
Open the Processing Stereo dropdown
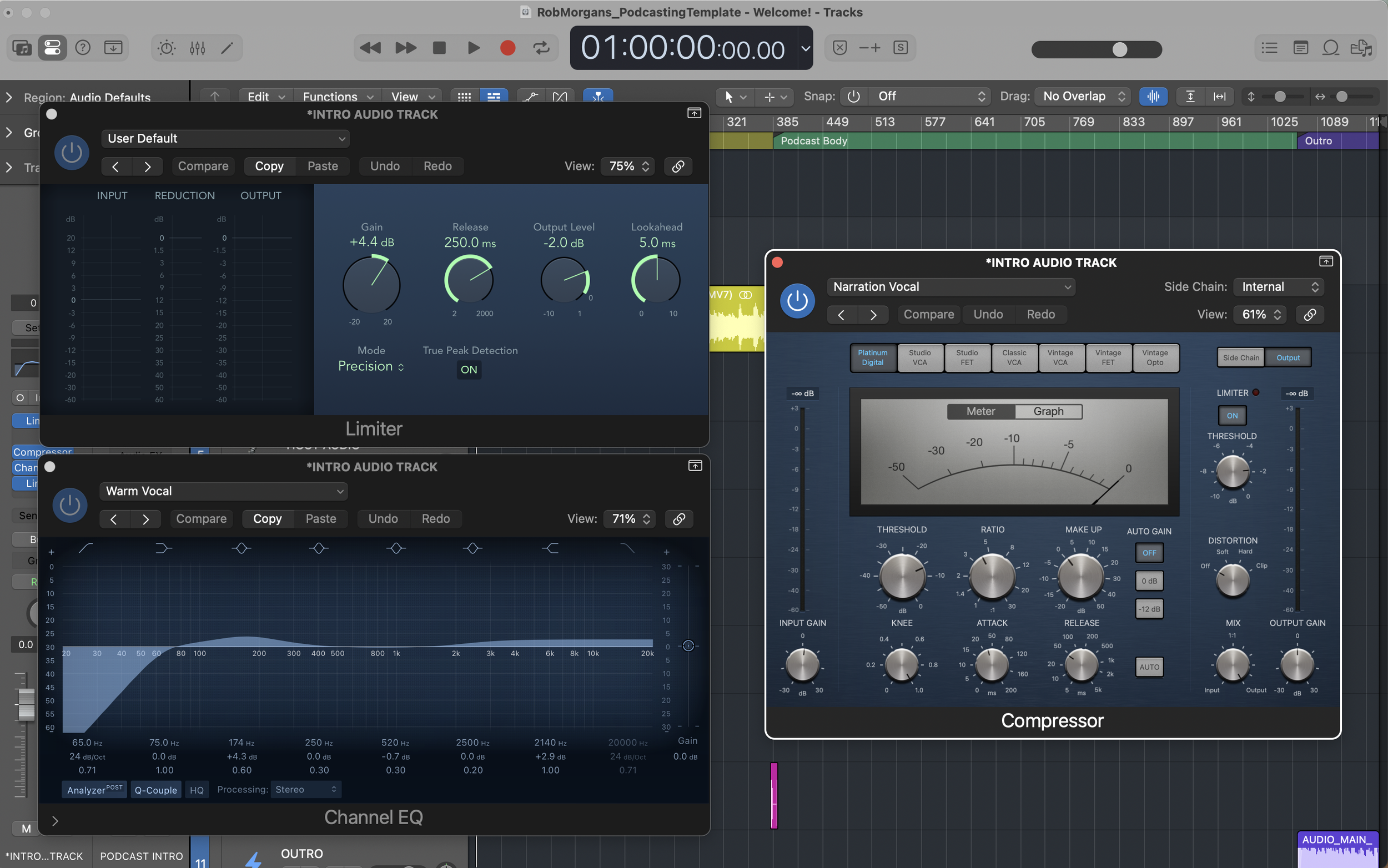306,790
